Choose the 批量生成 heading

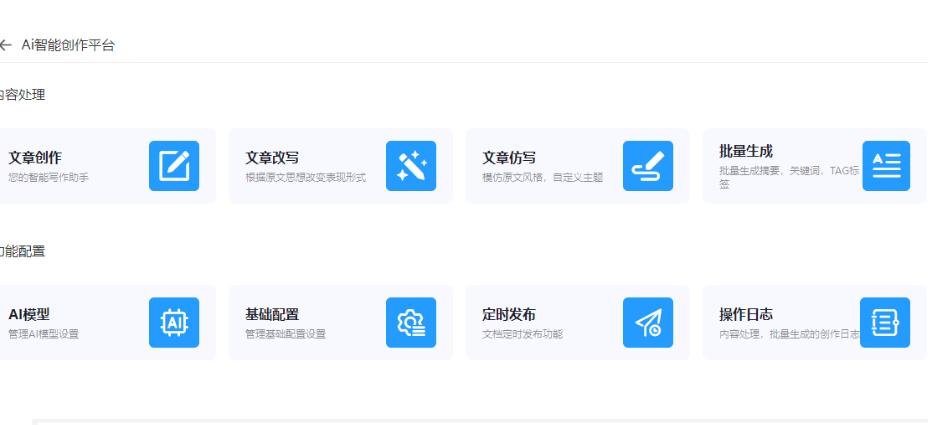click(746, 152)
